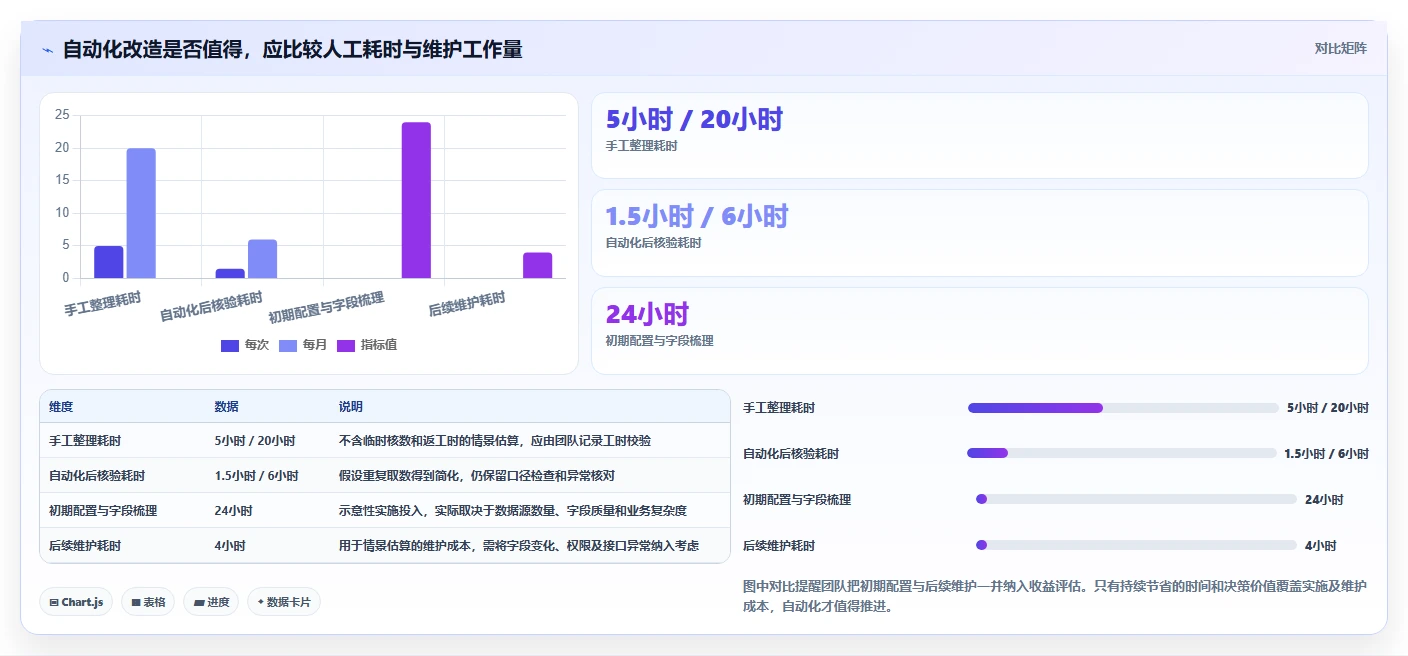Click the 自动化后核验耗时 progress bar

click(1122, 453)
